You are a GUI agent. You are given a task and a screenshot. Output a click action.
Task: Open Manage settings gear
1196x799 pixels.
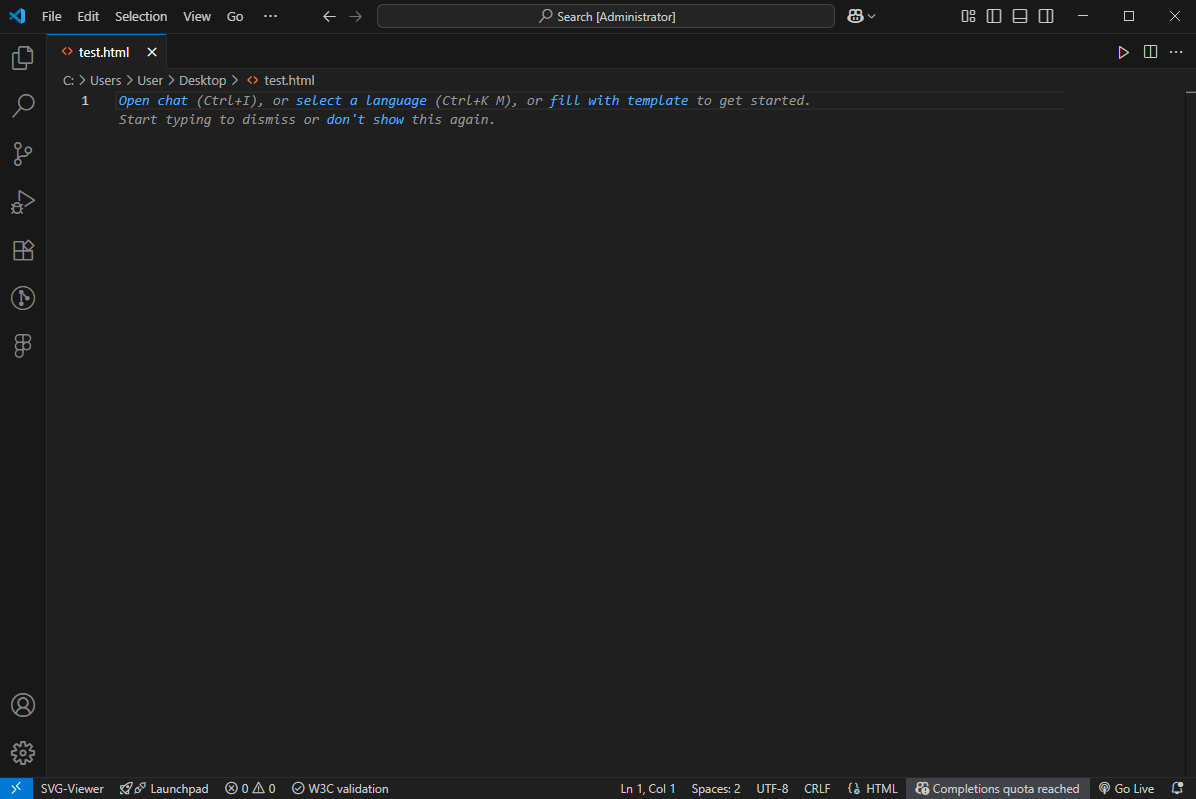coord(22,752)
